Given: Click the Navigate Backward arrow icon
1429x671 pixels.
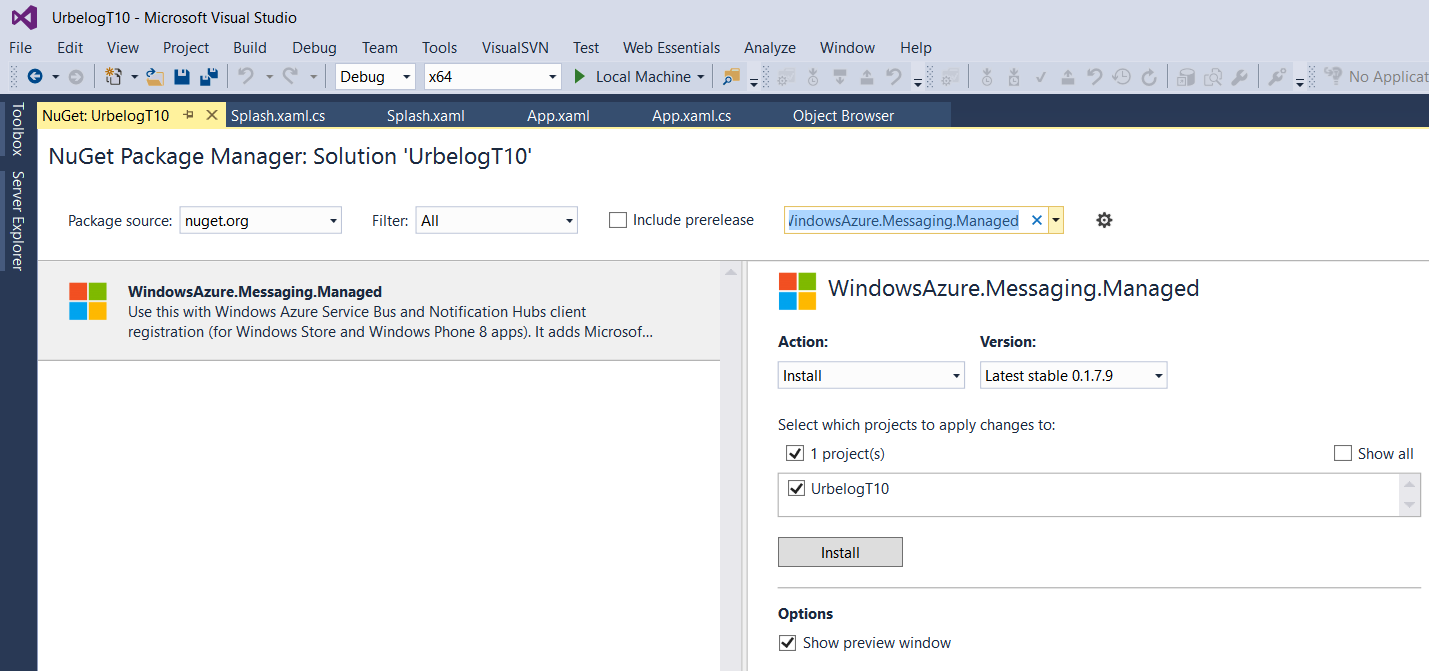Looking at the screenshot, I should (35, 77).
